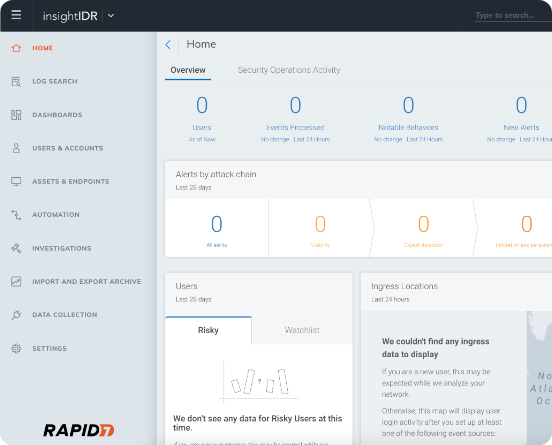Screen dimensions: 552x445
Task: Select the Users & Accounts person icon
Action: [x=16, y=148]
